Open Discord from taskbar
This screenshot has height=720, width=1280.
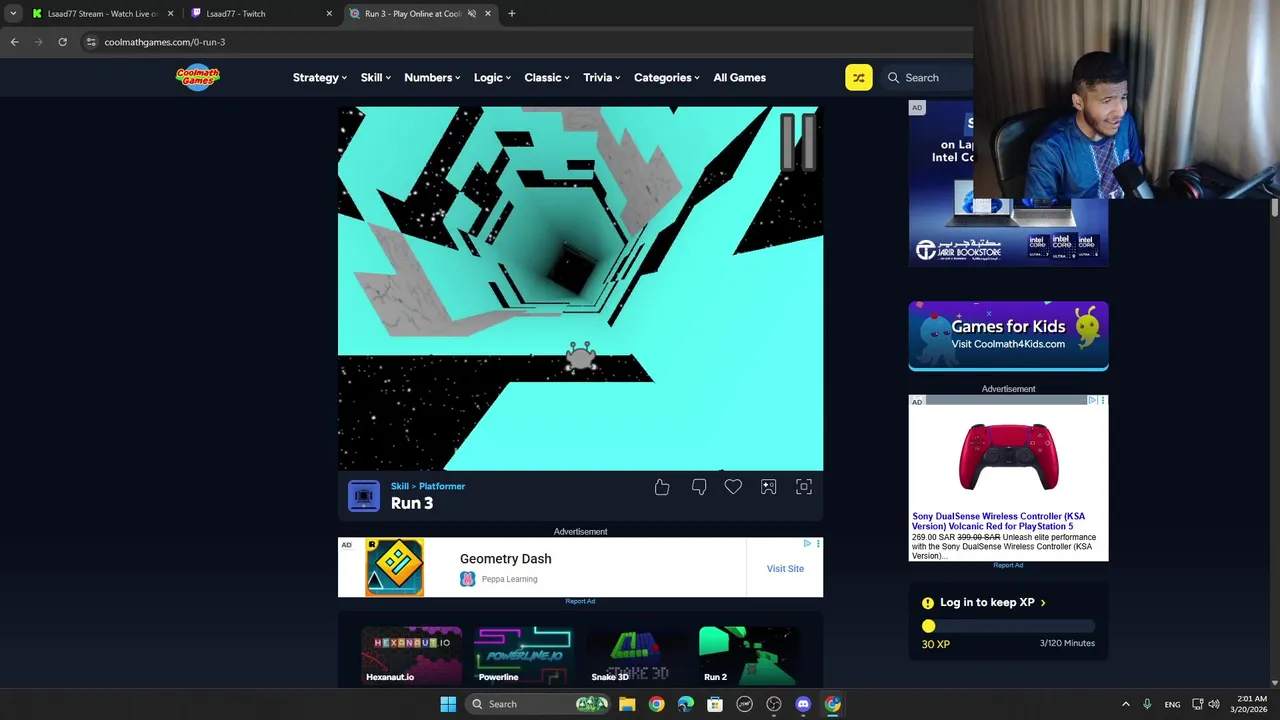click(x=803, y=704)
